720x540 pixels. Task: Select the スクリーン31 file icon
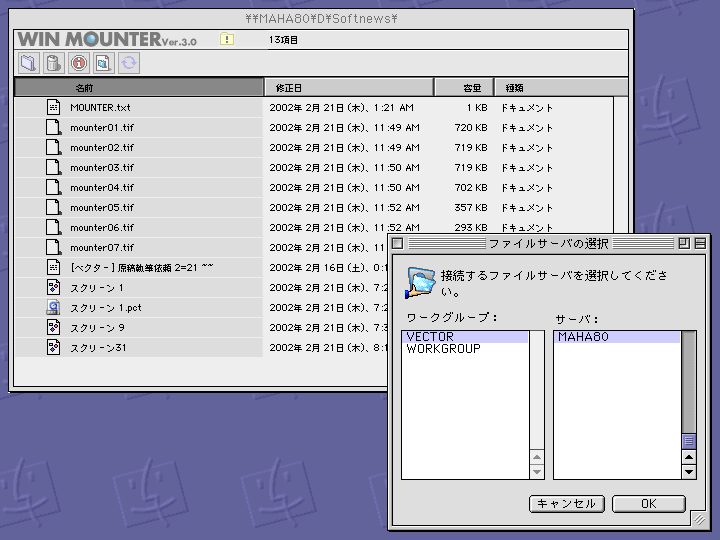[x=53, y=347]
